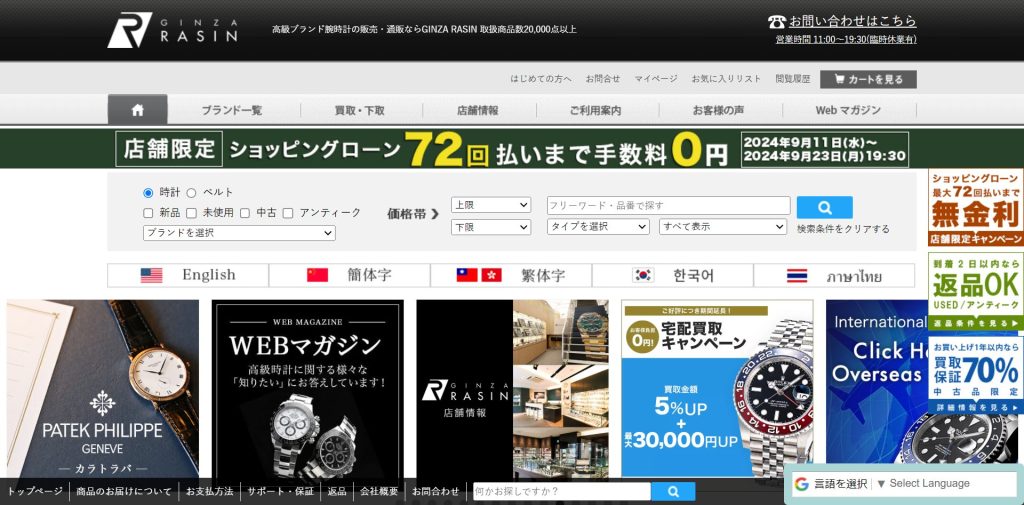This screenshot has height=505, width=1024.
Task: Click the US flag English language option
Action: (x=188, y=275)
